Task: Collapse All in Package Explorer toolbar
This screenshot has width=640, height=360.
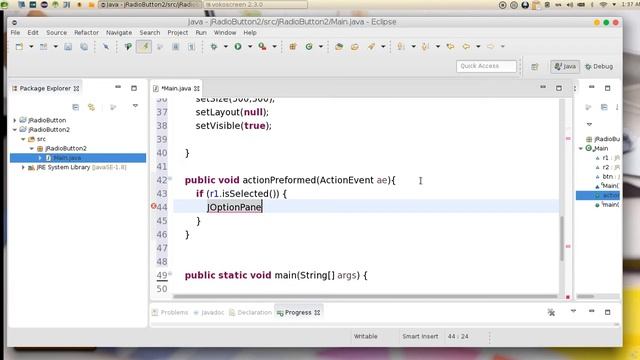Action: pyautogui.click(x=76, y=107)
